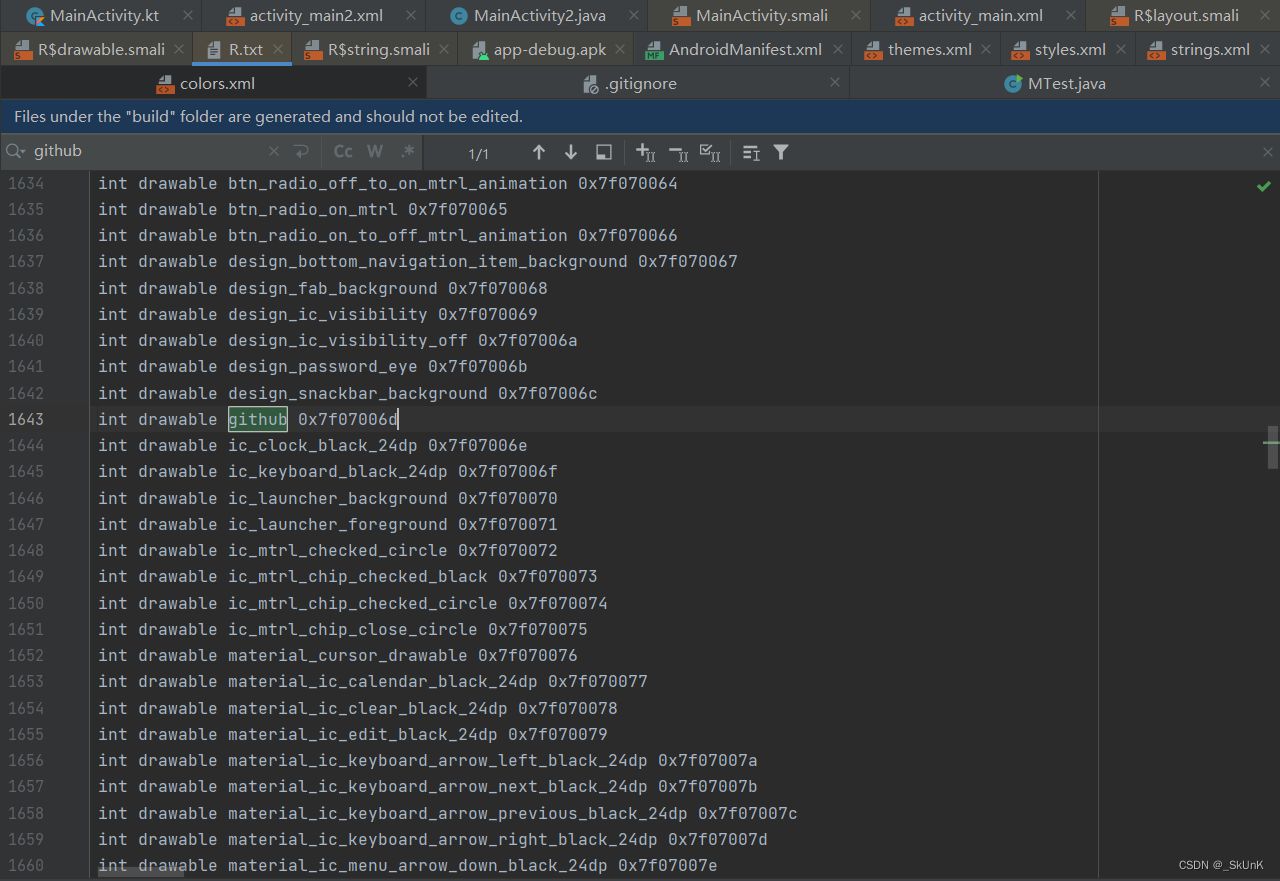Close the find bar
1280x881 pixels.
point(1268,152)
